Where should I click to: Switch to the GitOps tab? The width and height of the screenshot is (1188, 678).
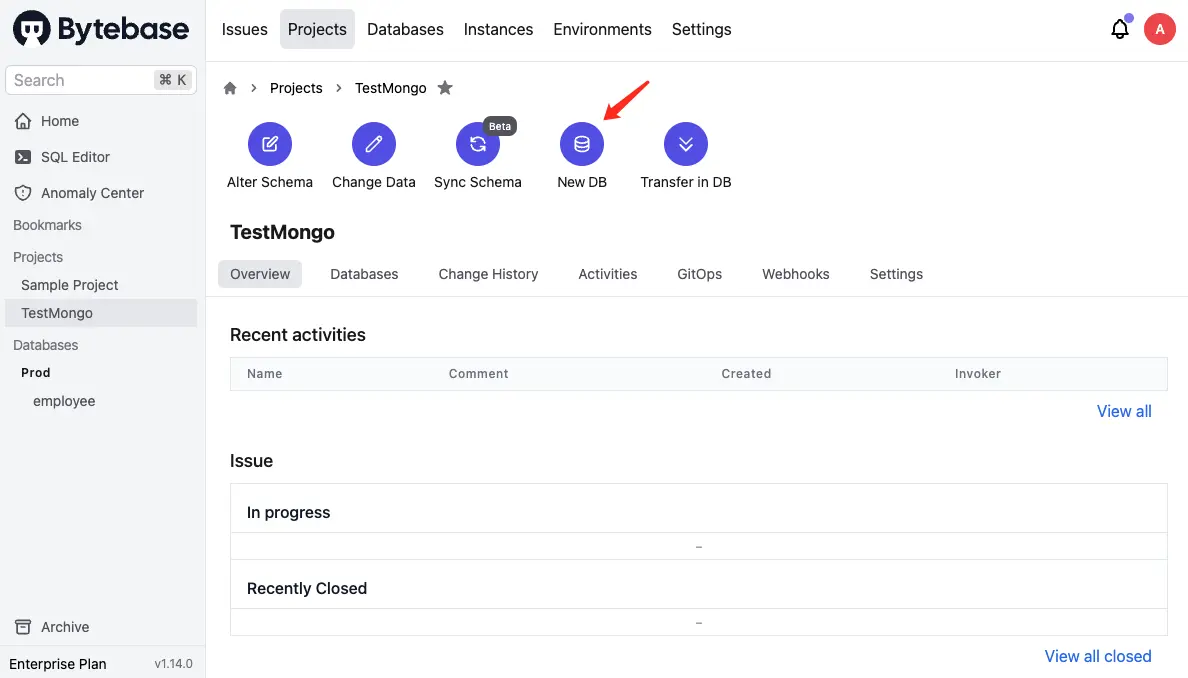pos(699,274)
